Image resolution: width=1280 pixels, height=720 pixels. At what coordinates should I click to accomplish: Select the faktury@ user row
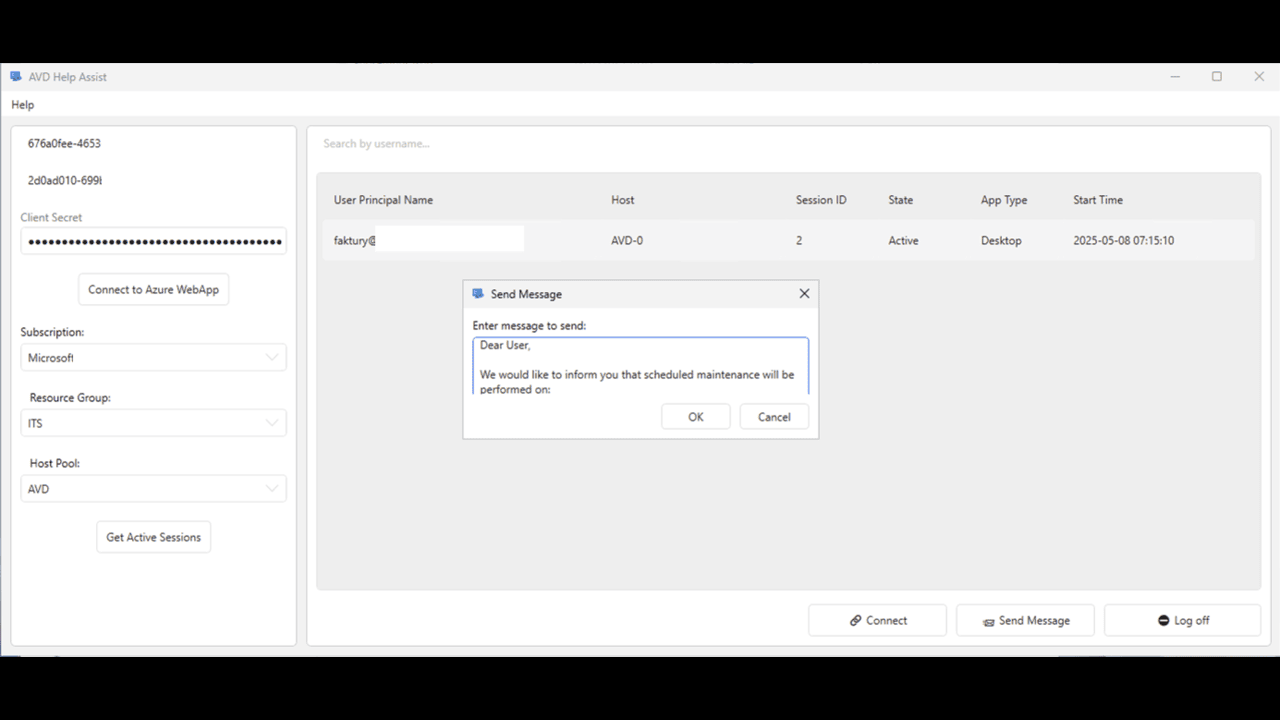pyautogui.click(x=788, y=240)
